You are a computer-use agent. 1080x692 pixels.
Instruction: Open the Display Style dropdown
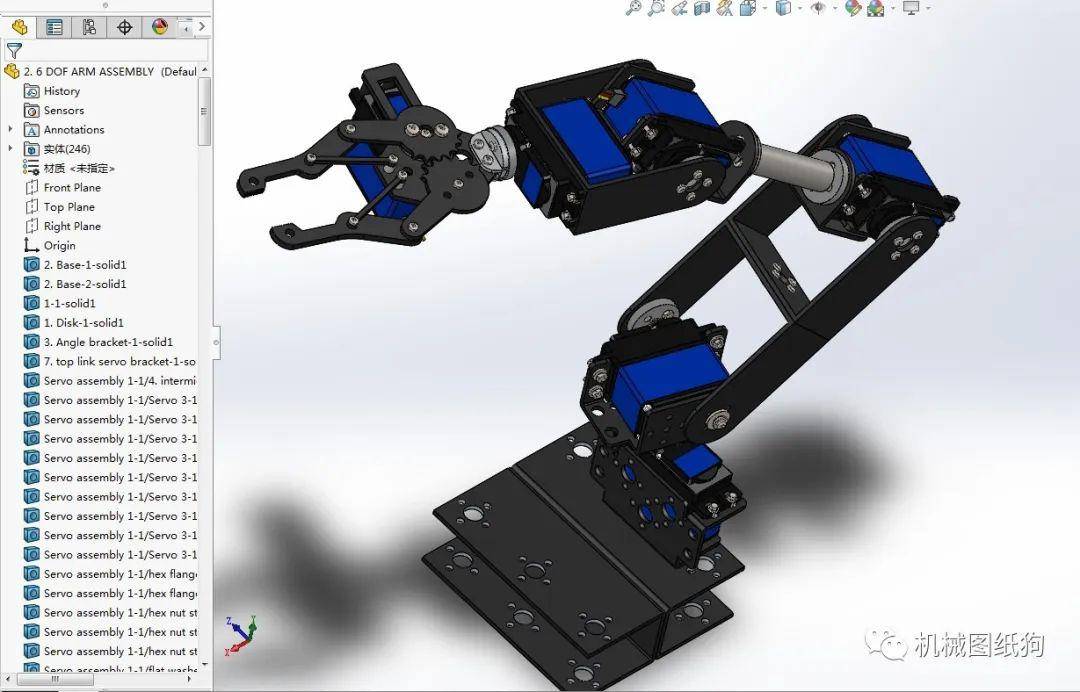[784, 8]
